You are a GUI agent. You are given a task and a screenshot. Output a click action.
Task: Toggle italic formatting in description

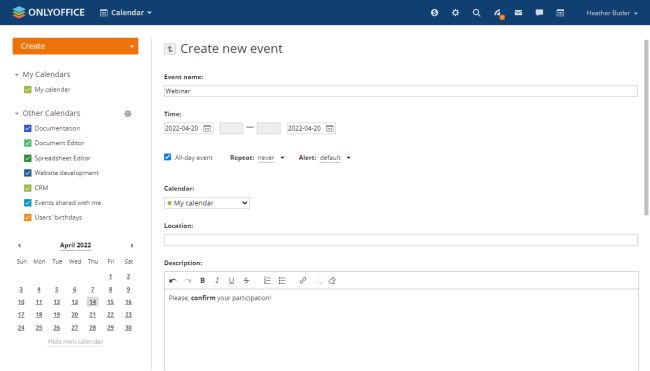coord(217,281)
